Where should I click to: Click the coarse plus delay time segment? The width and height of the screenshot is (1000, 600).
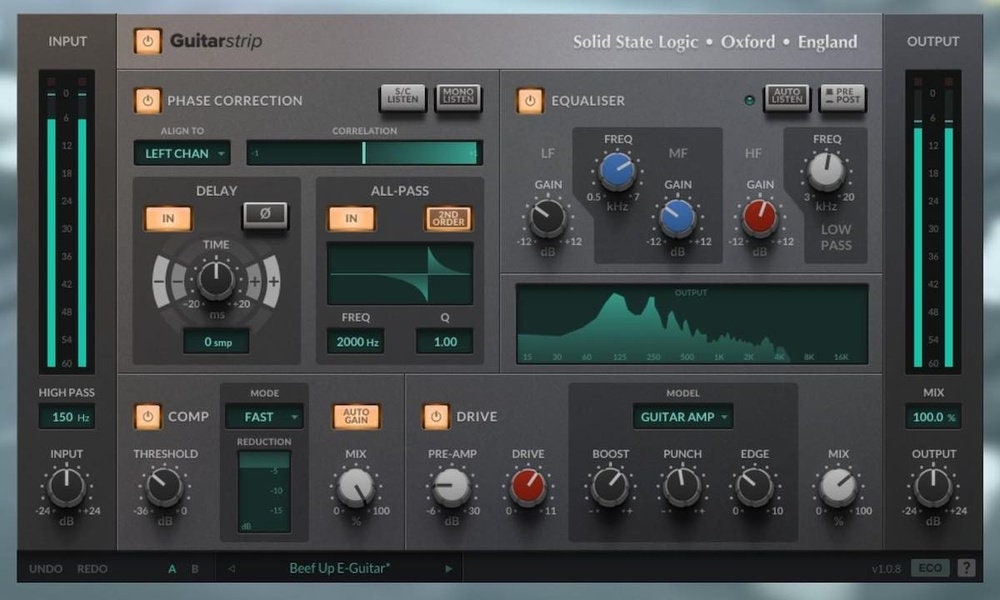(273, 281)
